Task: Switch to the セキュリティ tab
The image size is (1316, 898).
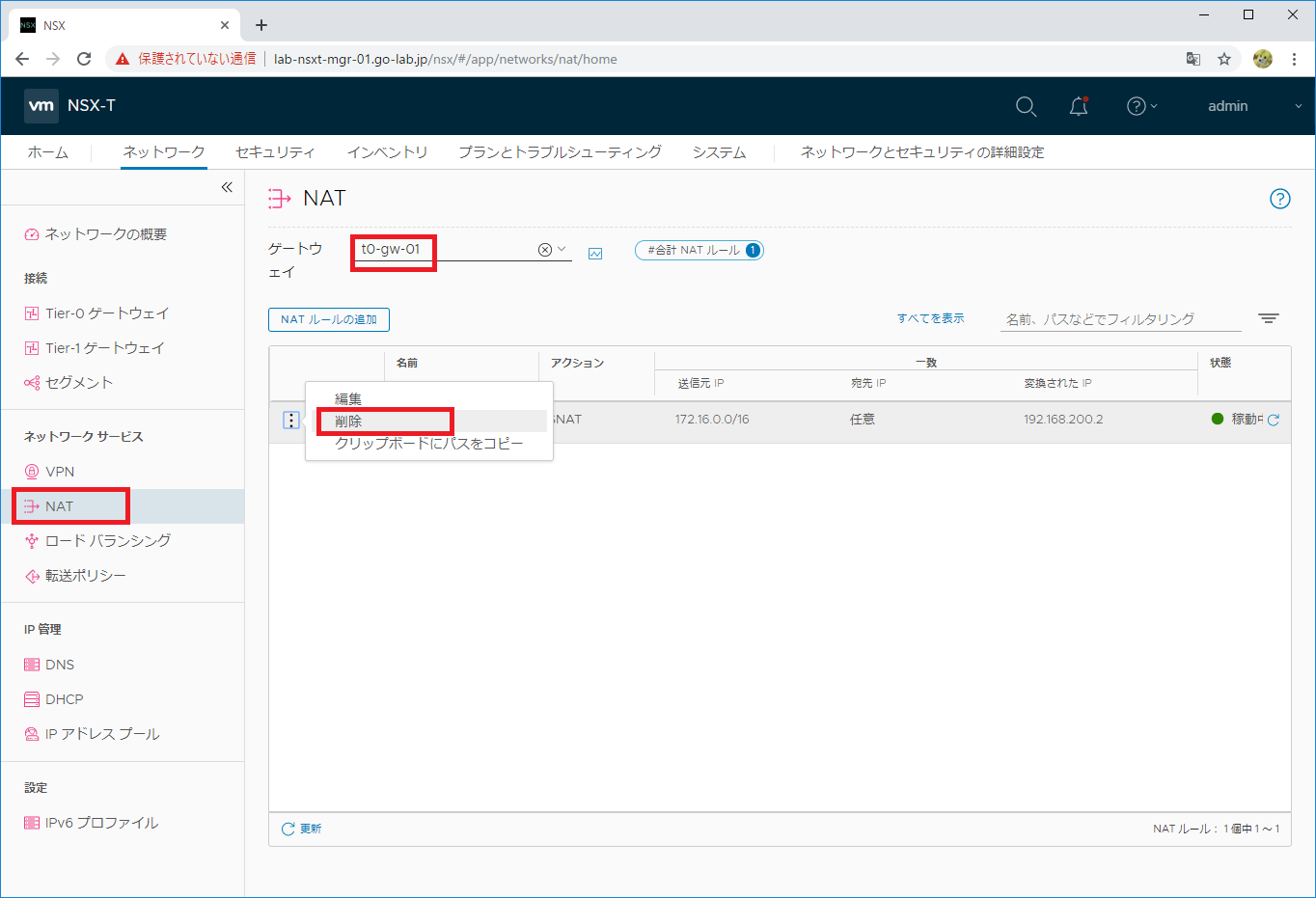Action: coord(275,152)
